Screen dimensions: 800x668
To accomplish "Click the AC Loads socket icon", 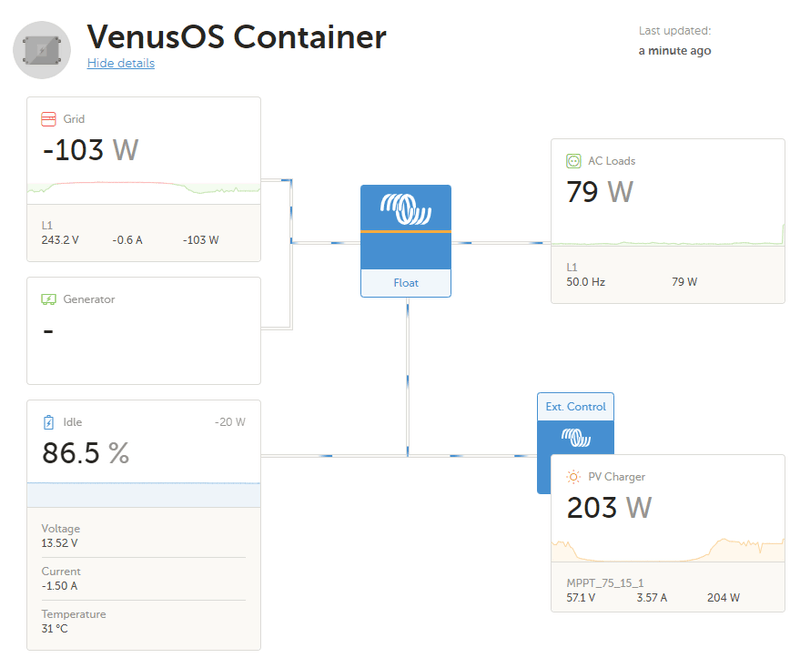I will 574,161.
